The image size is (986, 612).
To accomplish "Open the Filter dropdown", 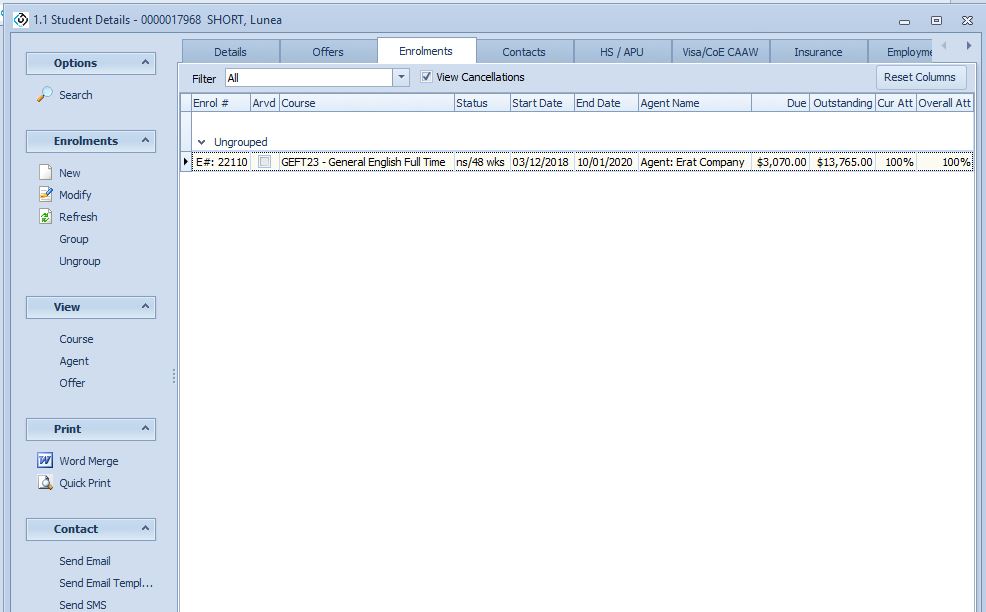I will click(401, 78).
